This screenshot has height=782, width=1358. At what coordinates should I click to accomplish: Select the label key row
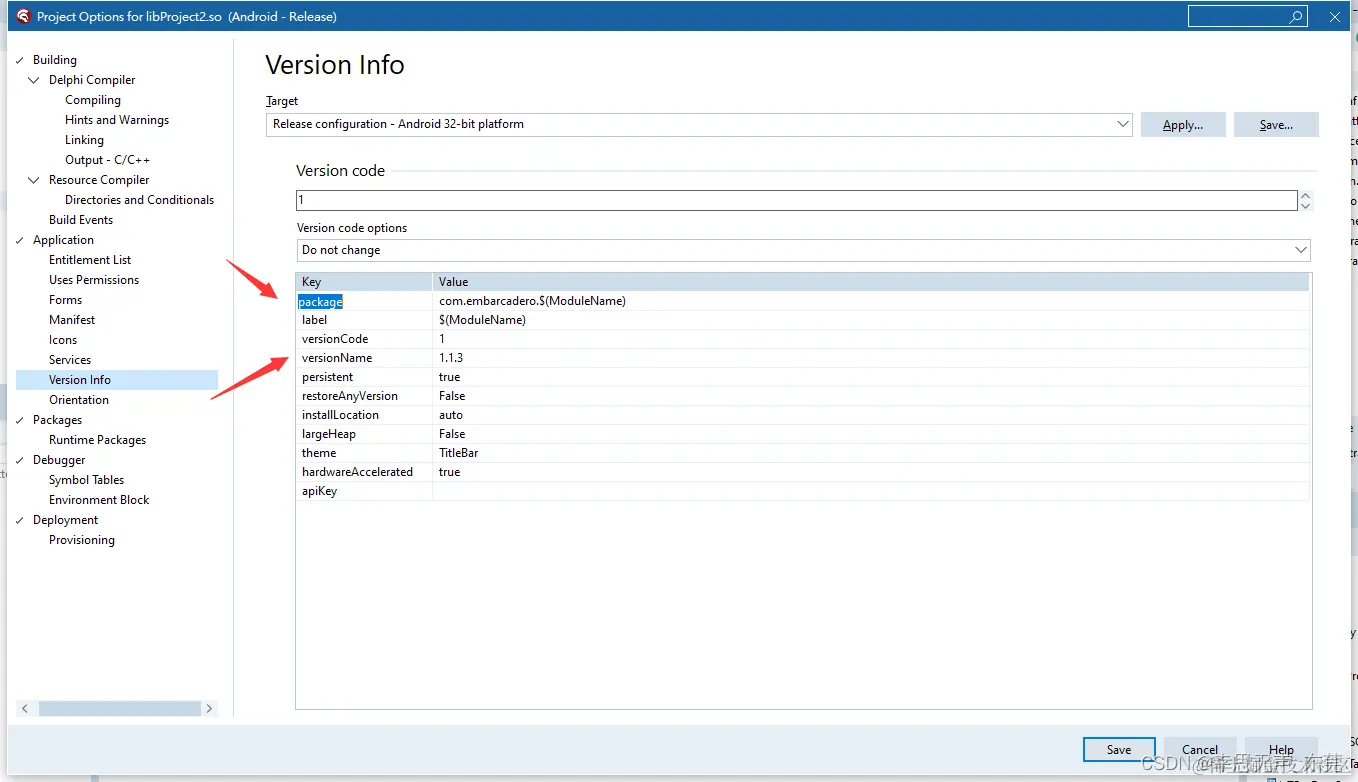[x=364, y=320]
